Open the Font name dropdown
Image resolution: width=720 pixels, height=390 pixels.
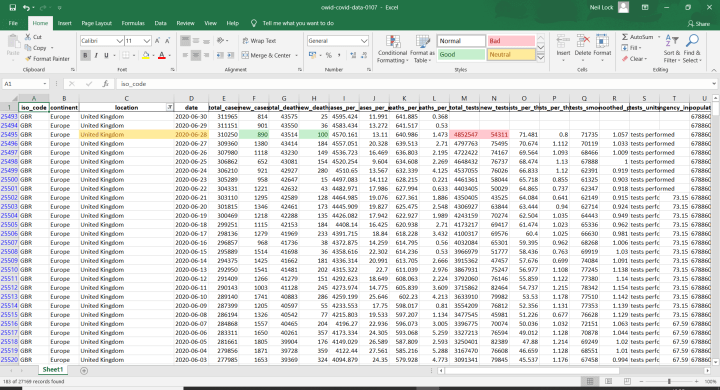[119, 41]
